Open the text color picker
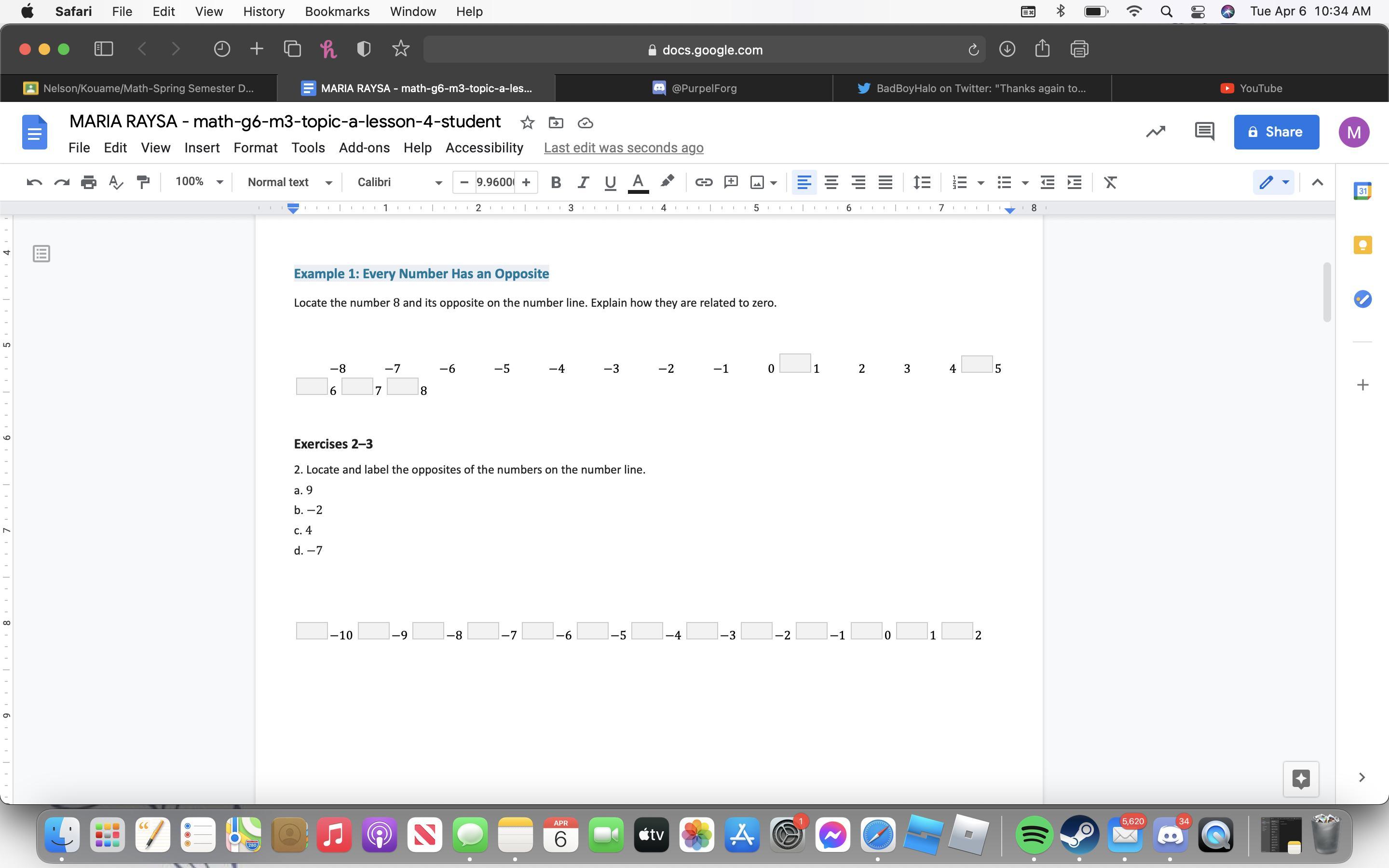 (638, 182)
